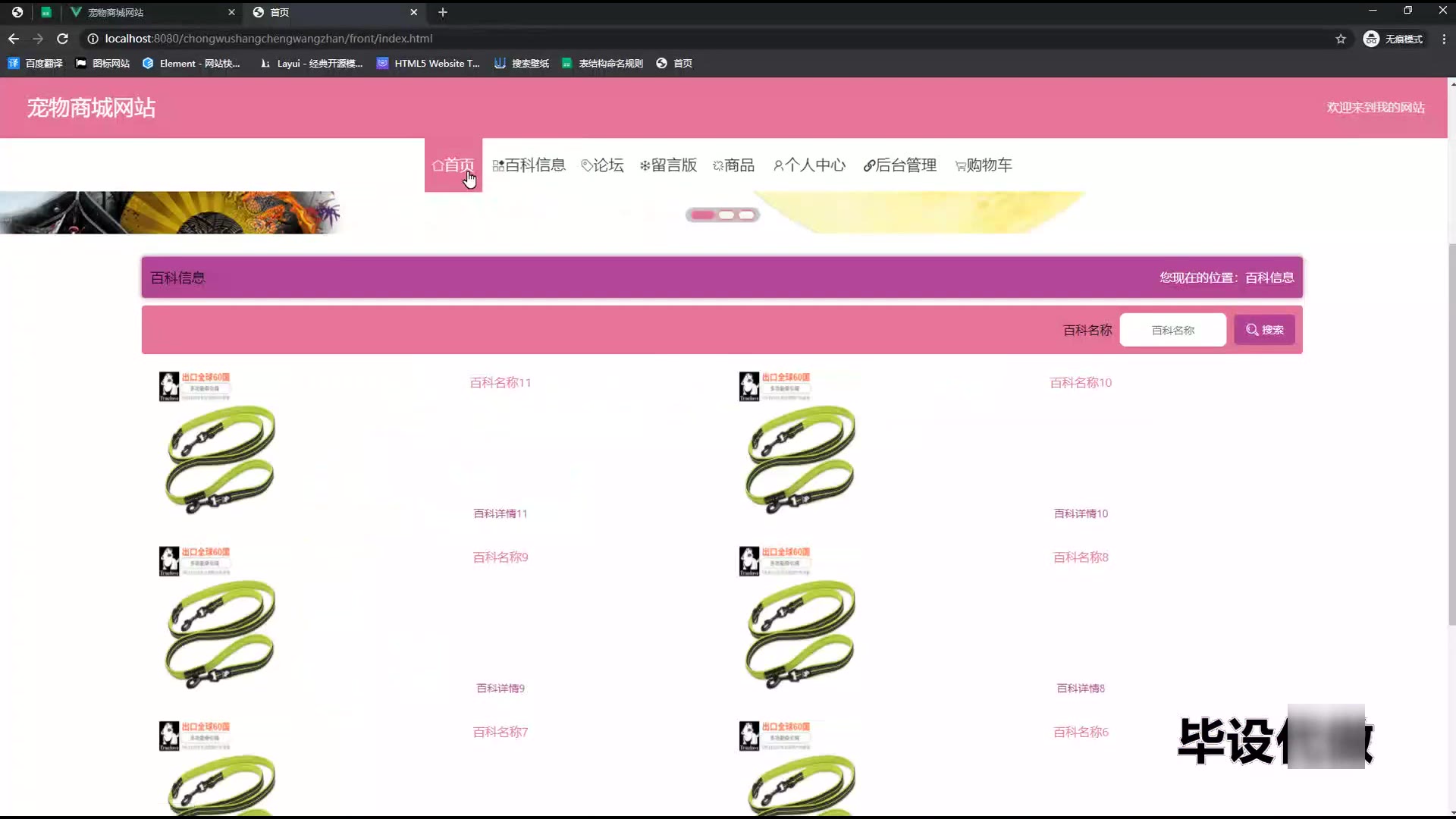Image resolution: width=1456 pixels, height=819 pixels.
Task: Open a new browser tab
Action: (443, 12)
